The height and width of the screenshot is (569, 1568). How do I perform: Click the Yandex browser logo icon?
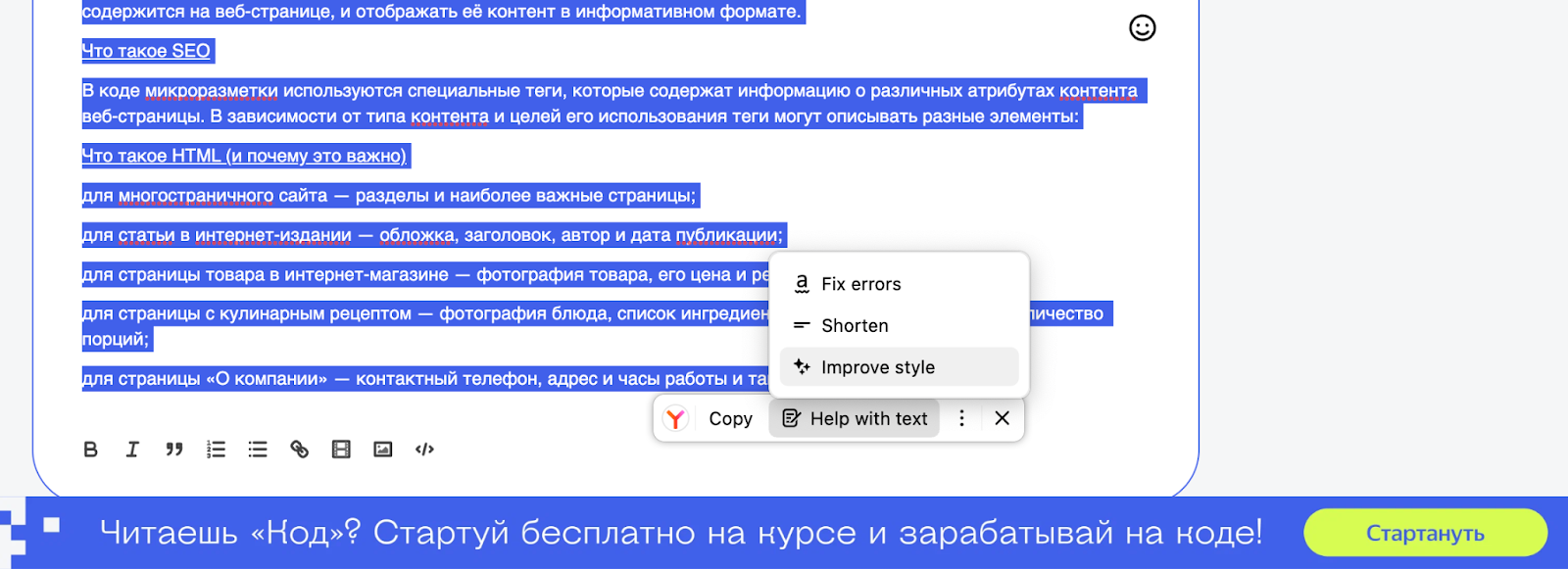coord(675,419)
